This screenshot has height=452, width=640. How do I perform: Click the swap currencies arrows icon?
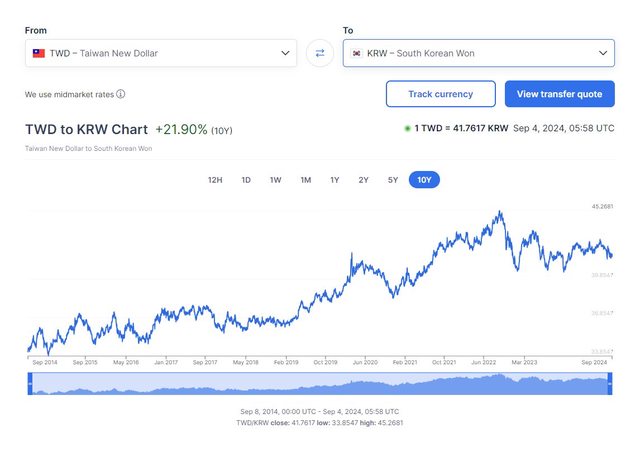pos(320,53)
